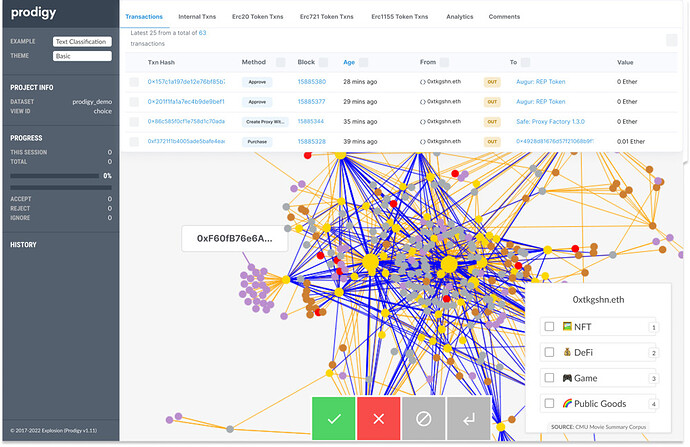This screenshot has width=690, height=447.
Task: Click the green accept checkmark button
Action: click(334, 418)
